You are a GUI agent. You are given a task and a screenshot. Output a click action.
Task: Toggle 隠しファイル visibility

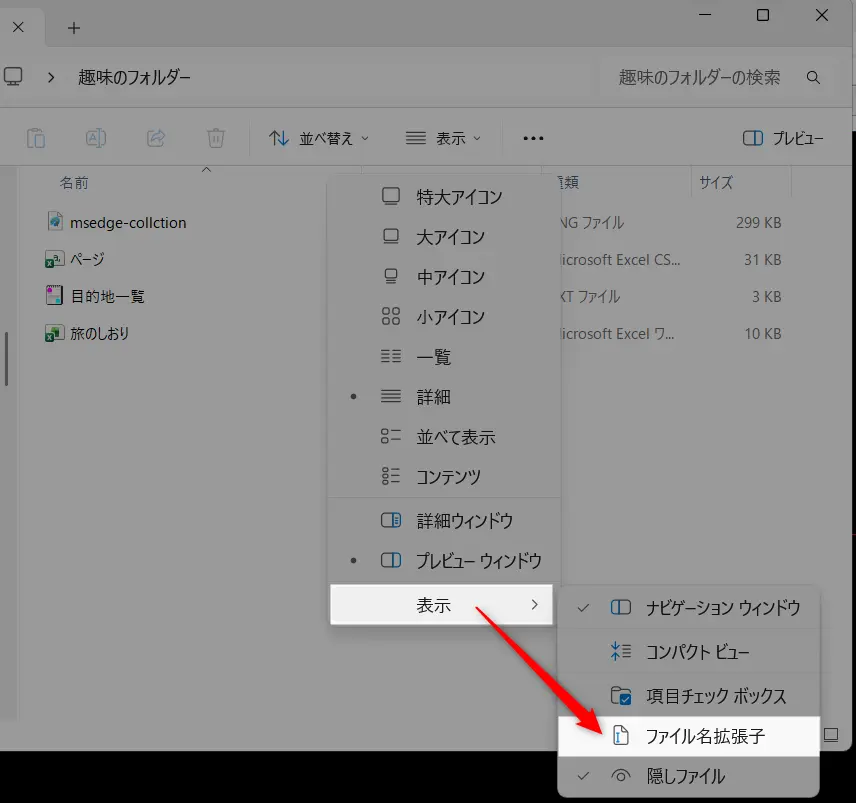685,776
